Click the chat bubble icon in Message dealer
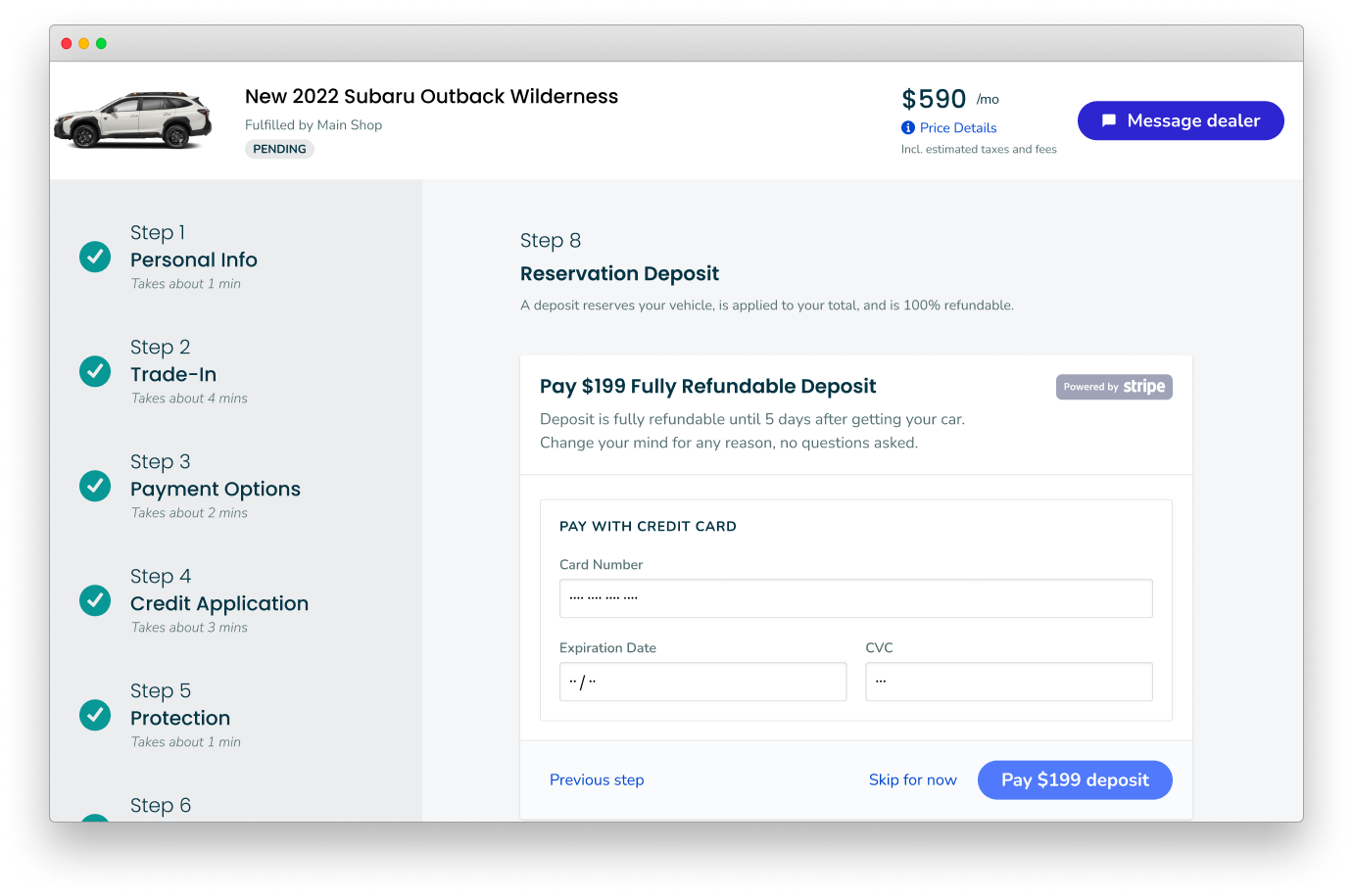This screenshot has width=1353, height=896. (1109, 120)
